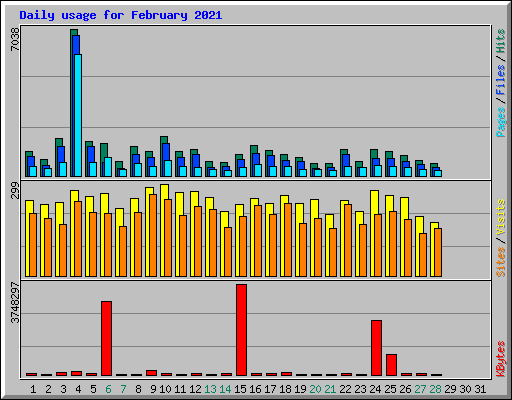This screenshot has height=400, width=512.
Task: Click day 1 on the x-axis
Action: [x=33, y=389]
